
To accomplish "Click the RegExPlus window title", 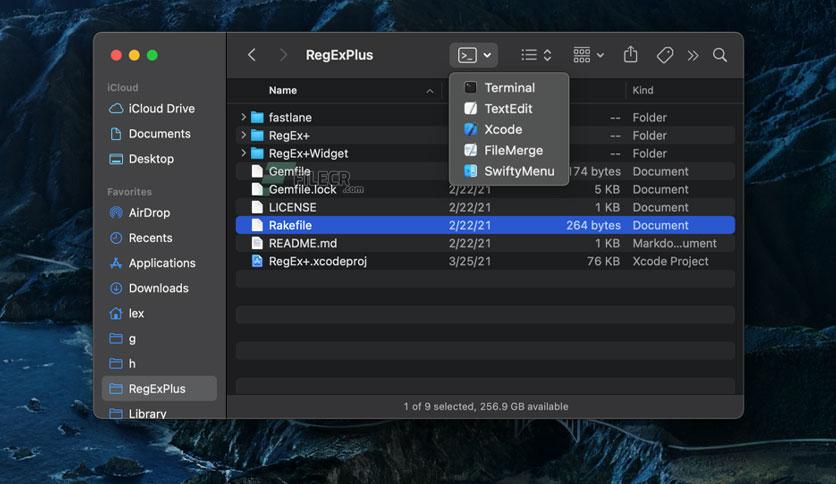I will point(339,55).
